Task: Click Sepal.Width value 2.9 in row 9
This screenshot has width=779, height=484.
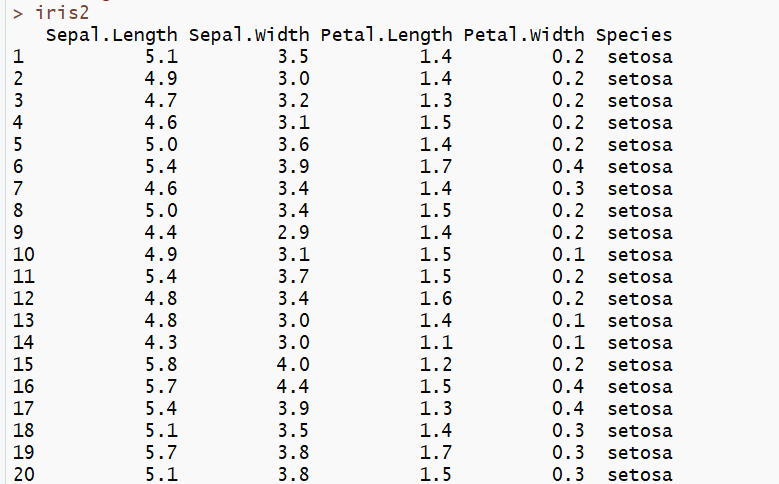Action: click(293, 233)
